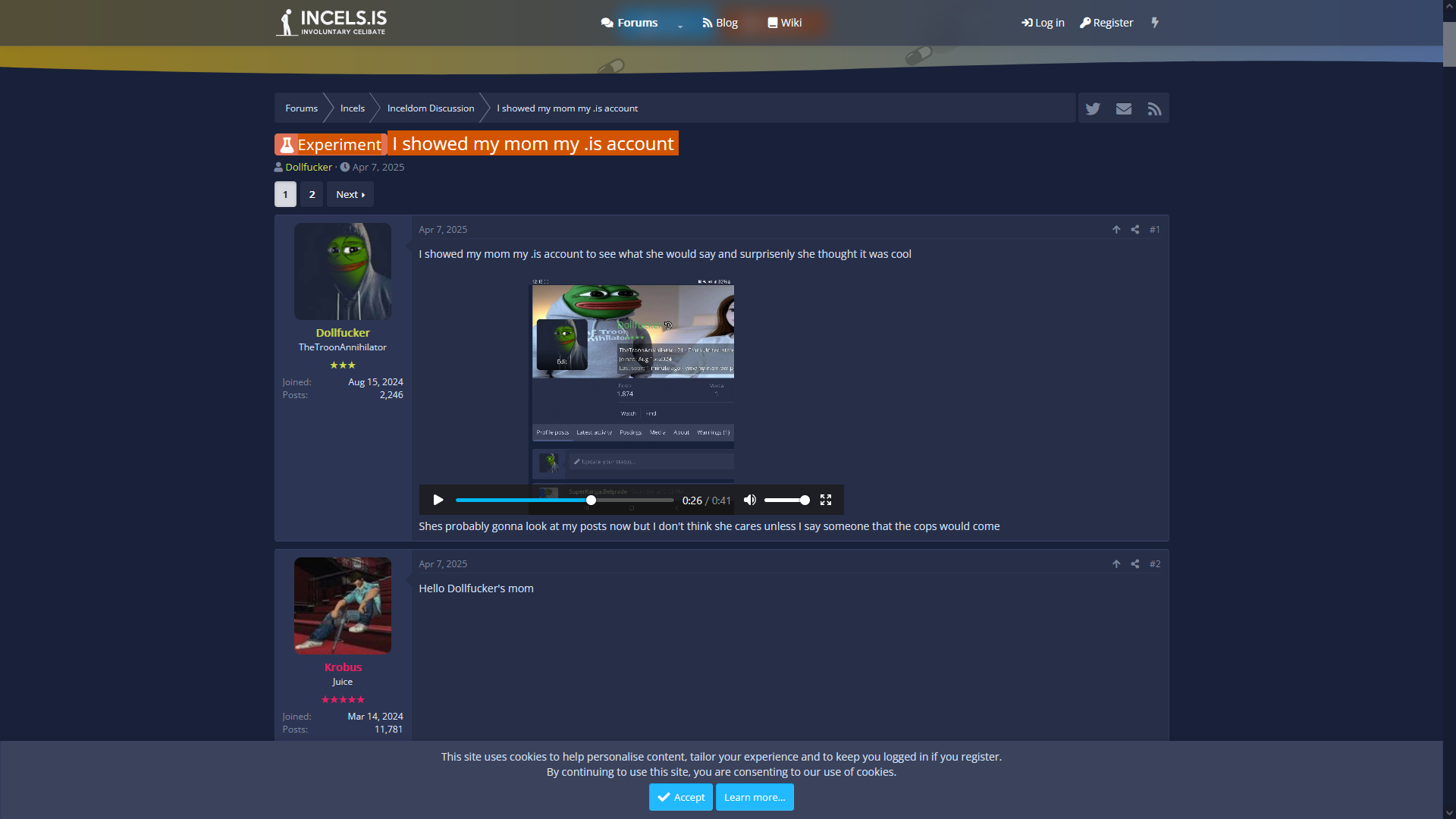The height and width of the screenshot is (819, 1456).
Task: Open the RSS feed icon in breadcrumb bar
Action: point(1154,108)
